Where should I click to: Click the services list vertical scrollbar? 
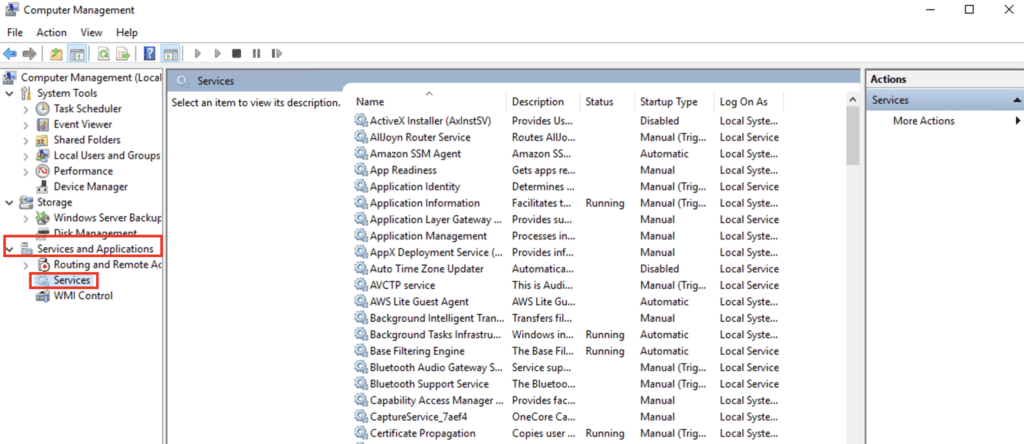pyautogui.click(x=852, y=268)
